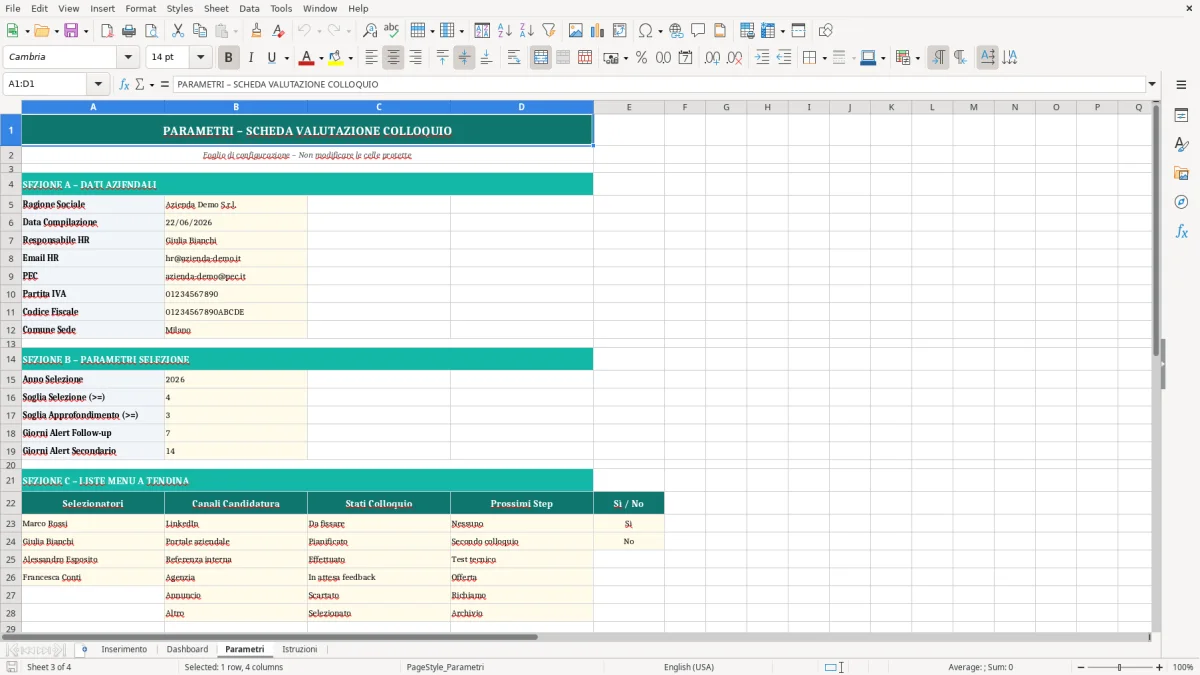Click the Insert Comment icon
1200x675 pixels.
(x=698, y=31)
